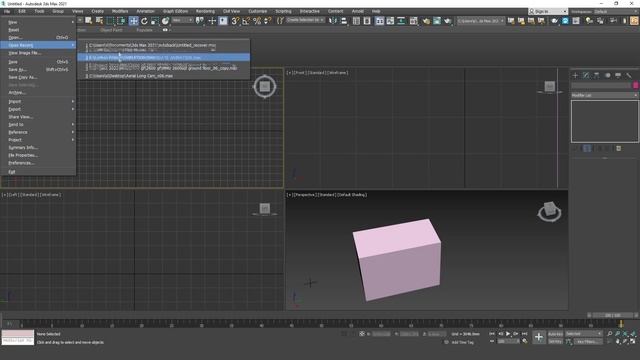The image size is (640, 360).
Task: Click the Render Production teapot icon
Action: (448, 21)
